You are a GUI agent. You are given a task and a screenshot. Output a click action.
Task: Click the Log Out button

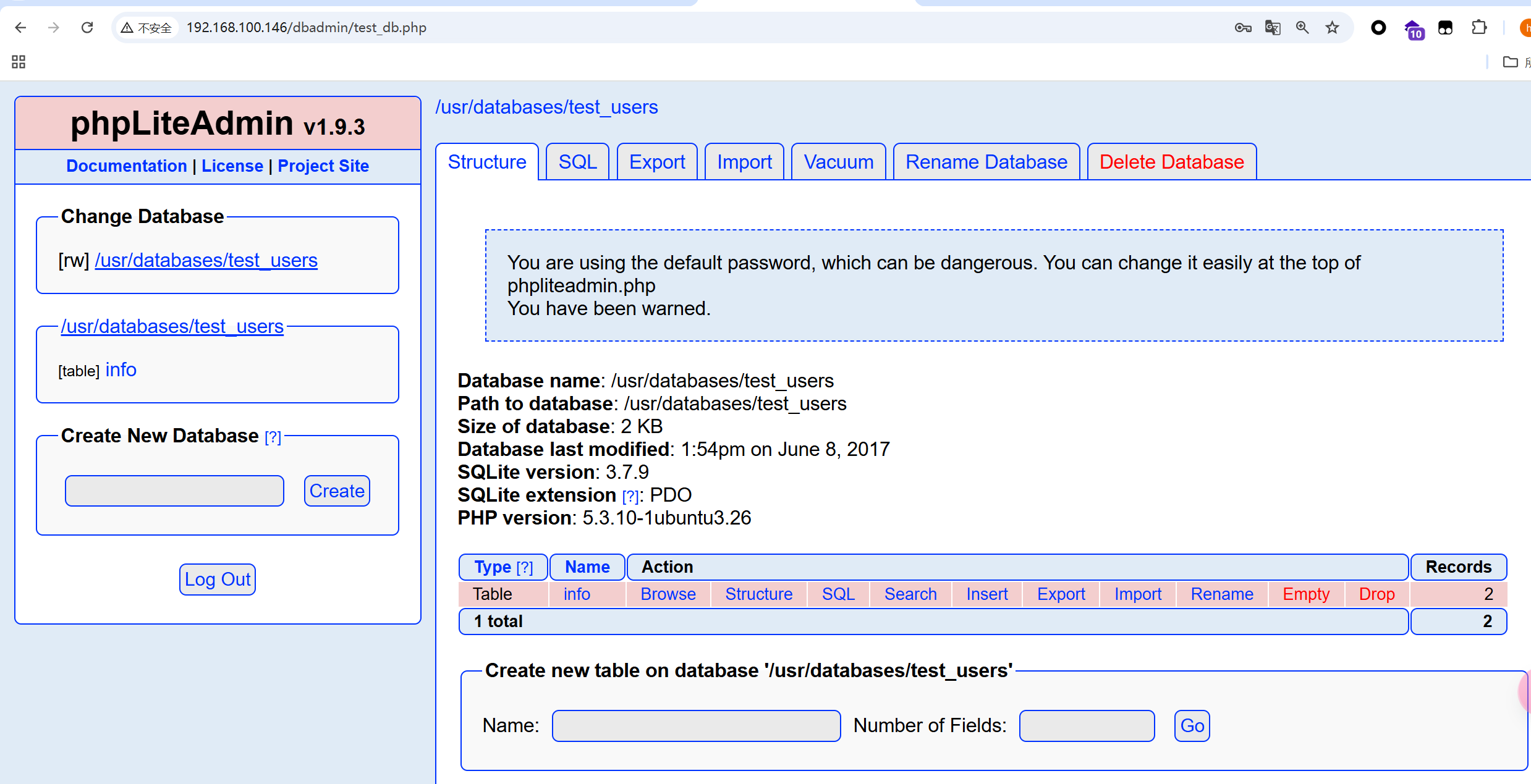click(218, 580)
